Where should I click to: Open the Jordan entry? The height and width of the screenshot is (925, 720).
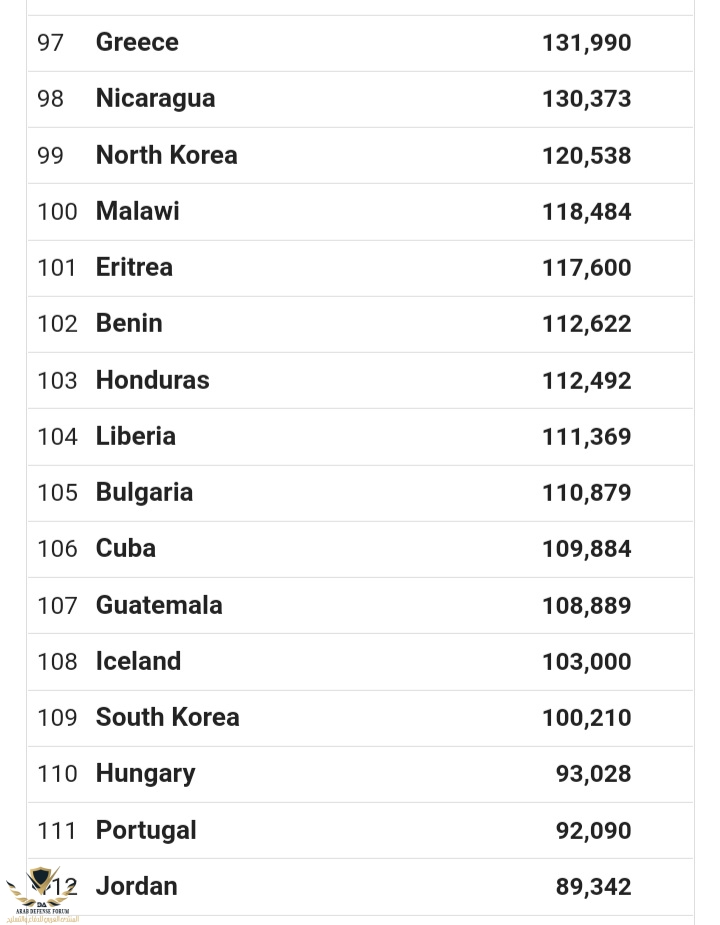pos(136,887)
